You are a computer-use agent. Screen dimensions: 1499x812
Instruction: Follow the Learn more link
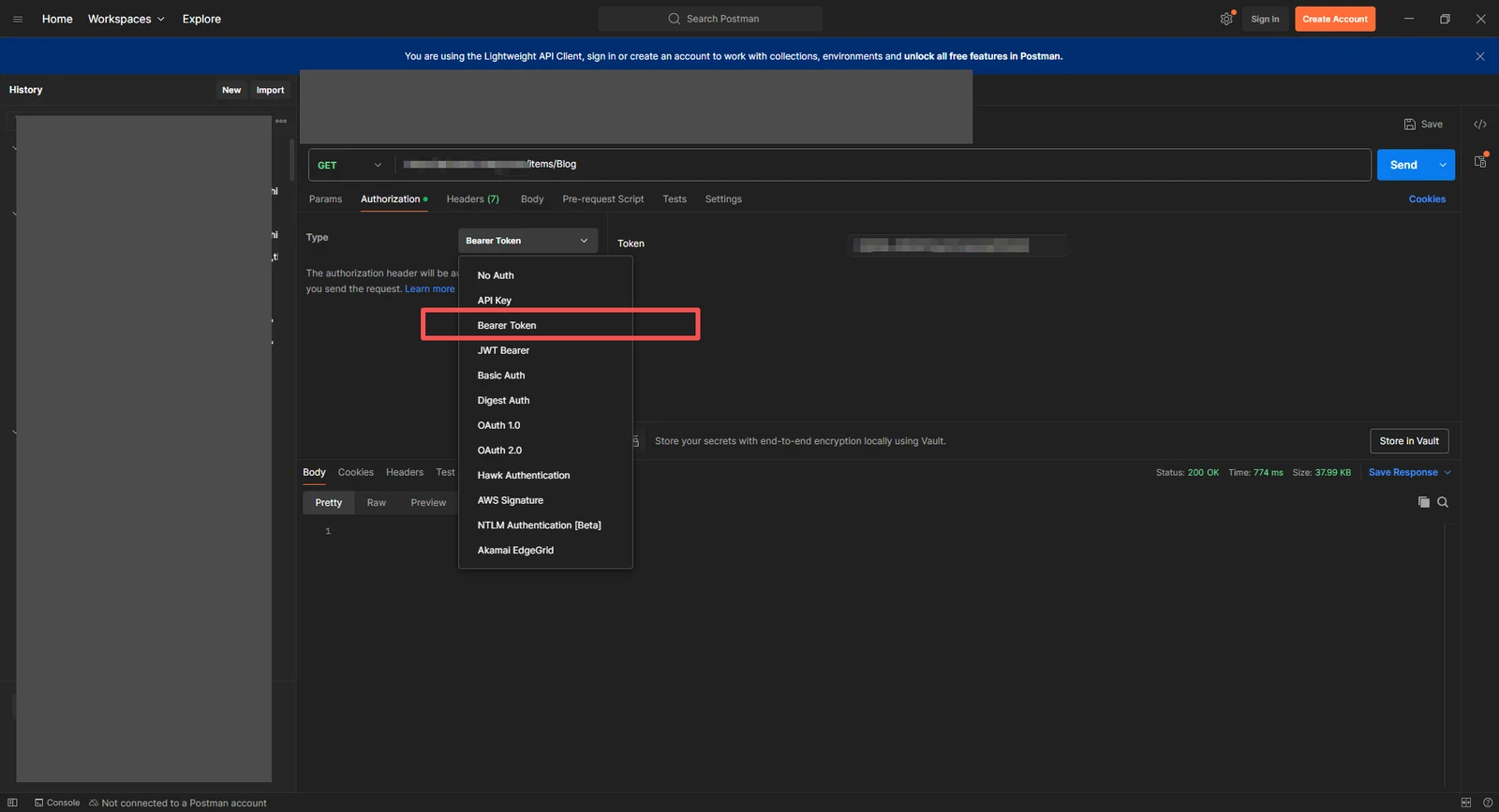point(429,289)
